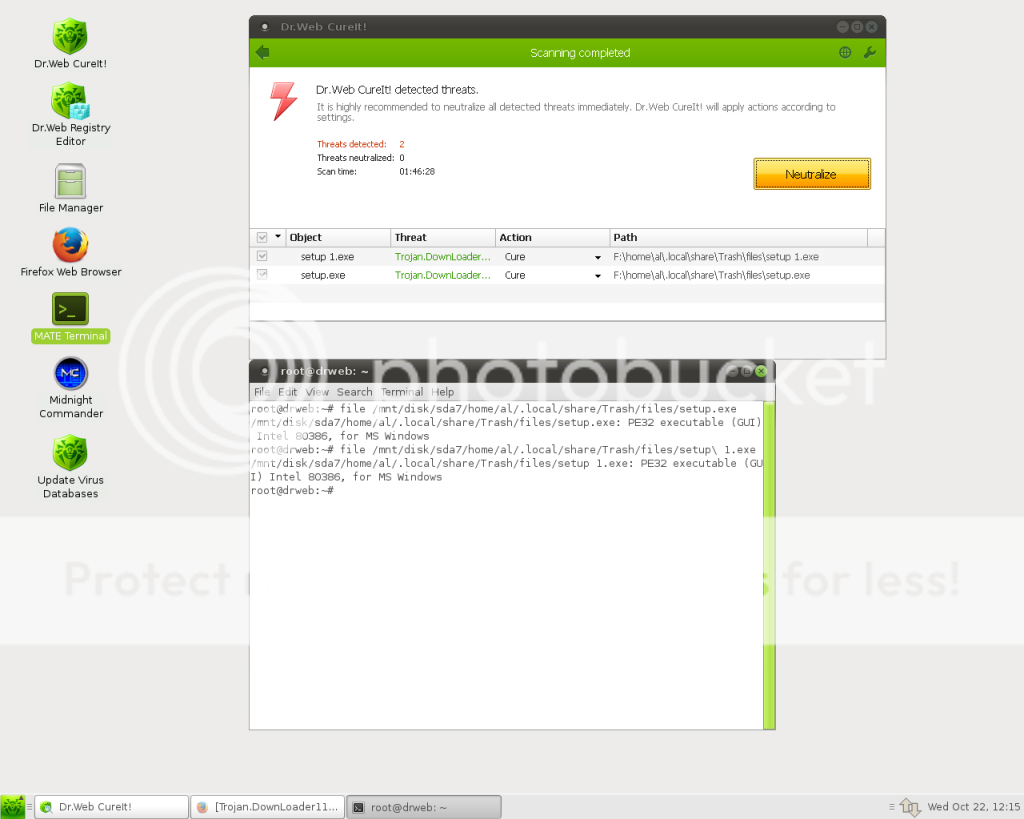The image size is (1024, 819).
Task: Click Trojan.DownLoader threat link for setup 1.exe
Action: click(x=442, y=257)
